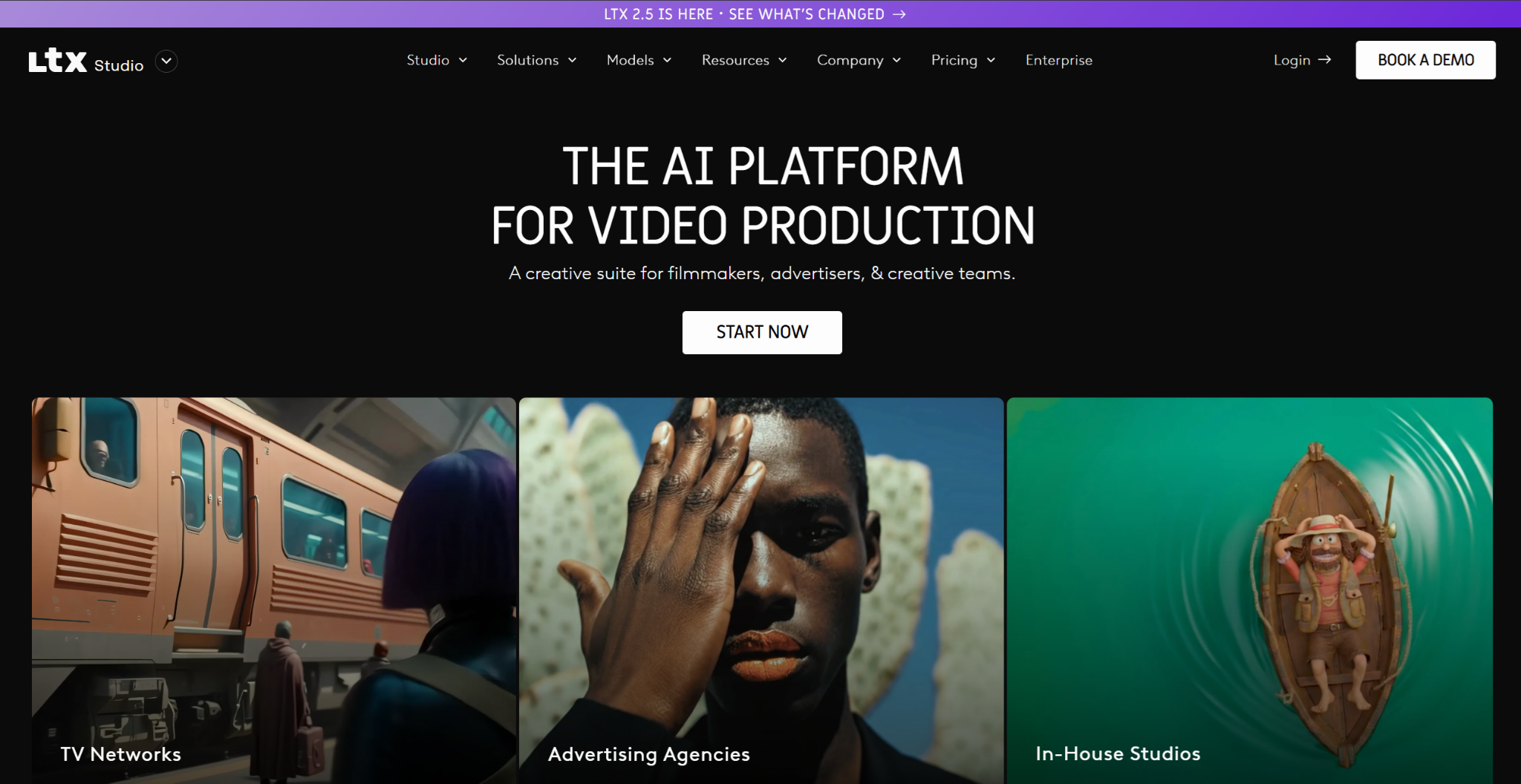The image size is (1521, 784).
Task: Expand the Company menu chevron
Action: 896,60
